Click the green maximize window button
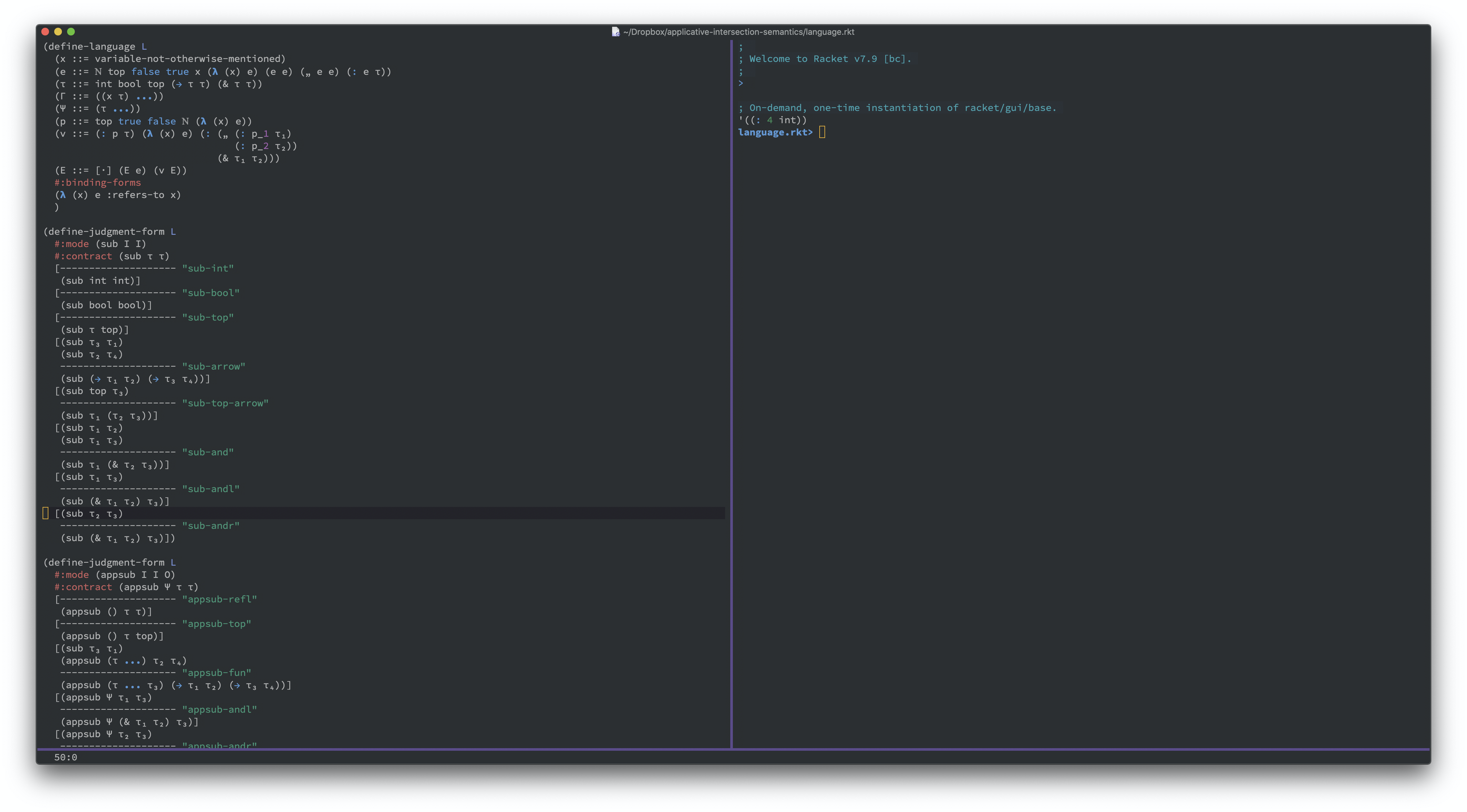 [71, 32]
